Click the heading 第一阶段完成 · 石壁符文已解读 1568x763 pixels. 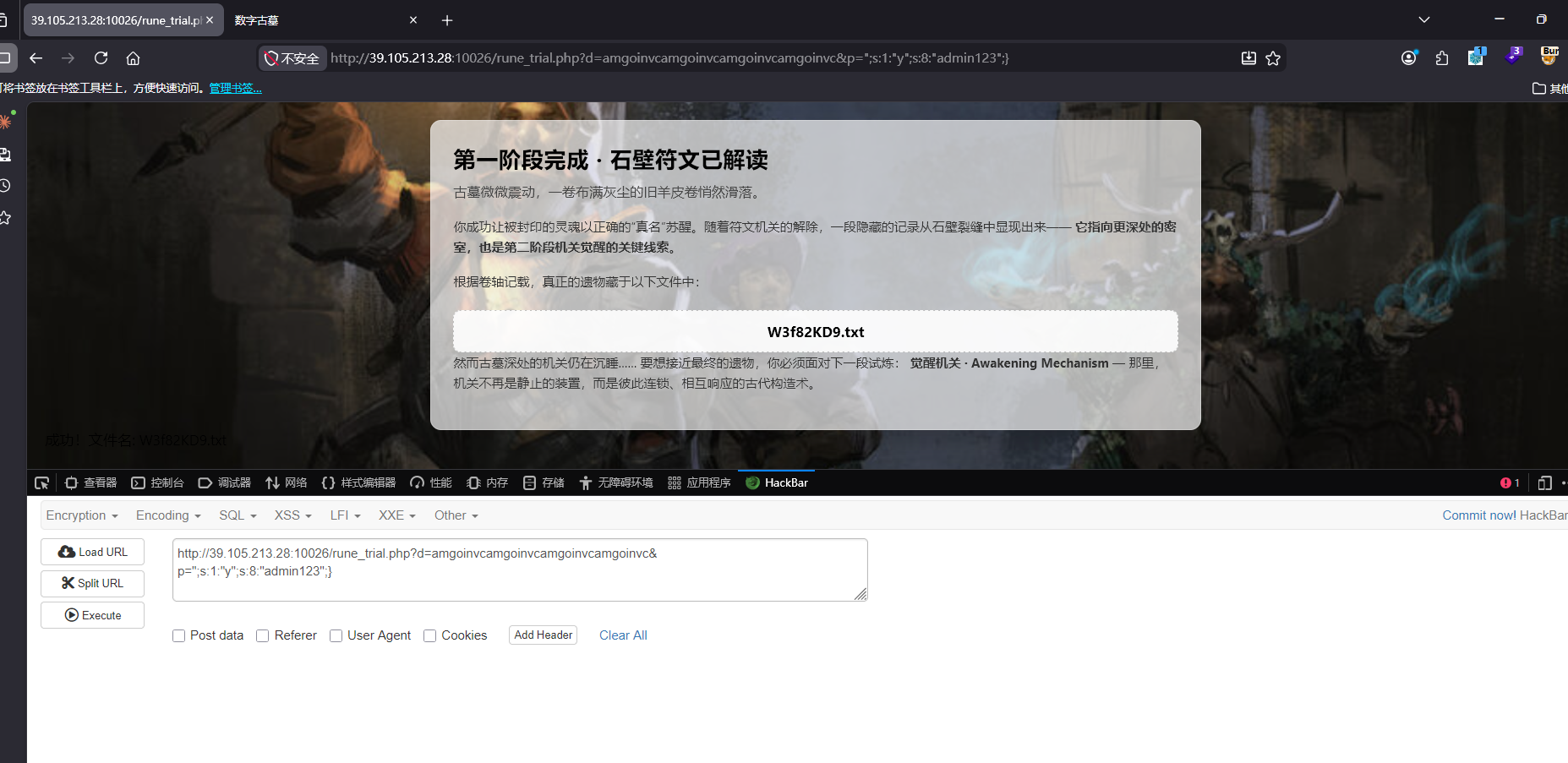coord(610,160)
